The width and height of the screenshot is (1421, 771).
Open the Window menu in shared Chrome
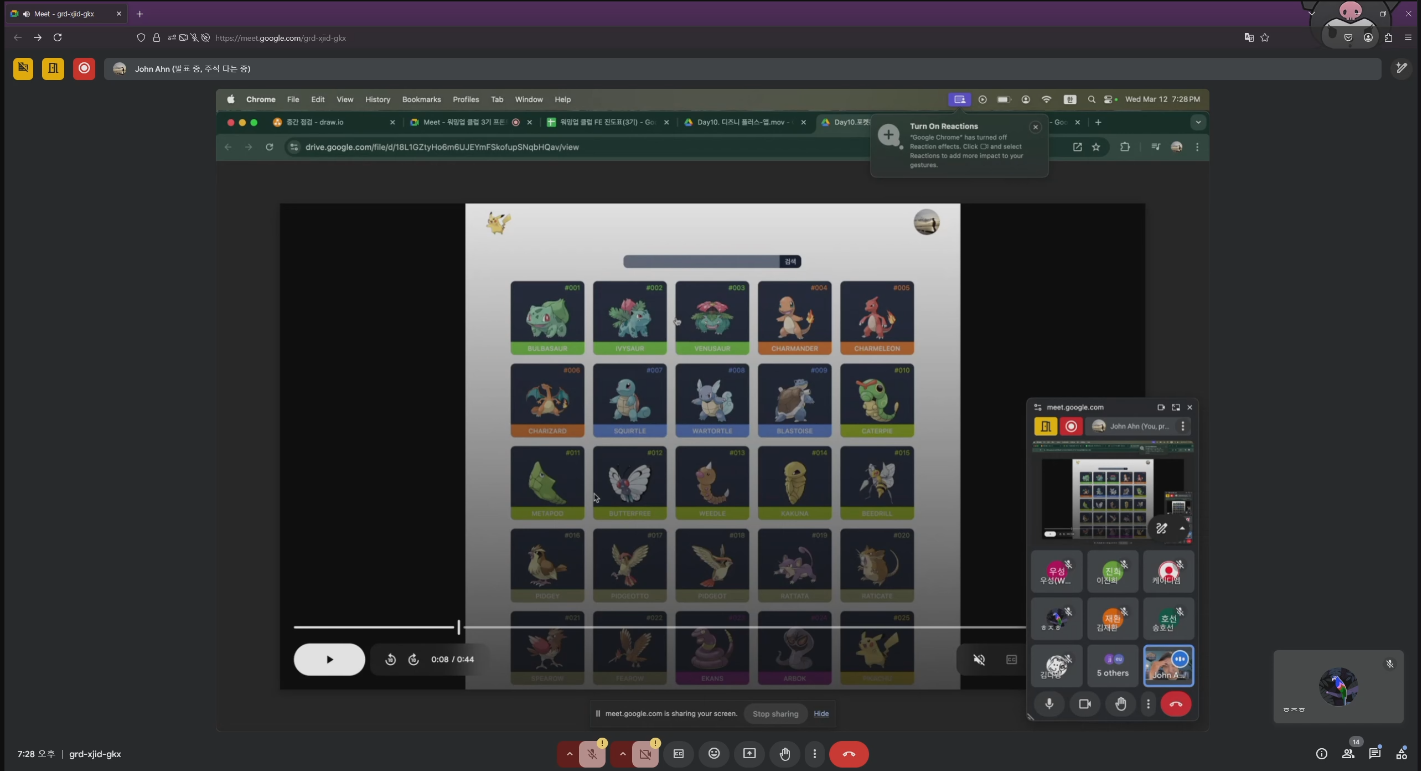(x=529, y=99)
